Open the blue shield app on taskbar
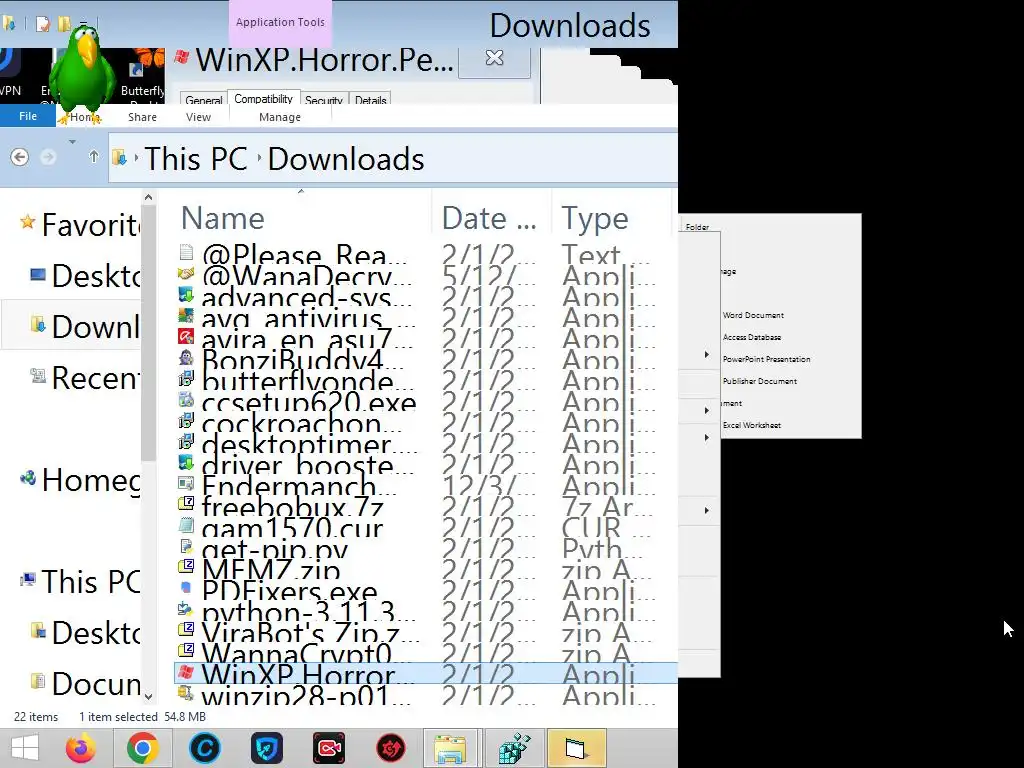The height and width of the screenshot is (768, 1024). point(266,748)
